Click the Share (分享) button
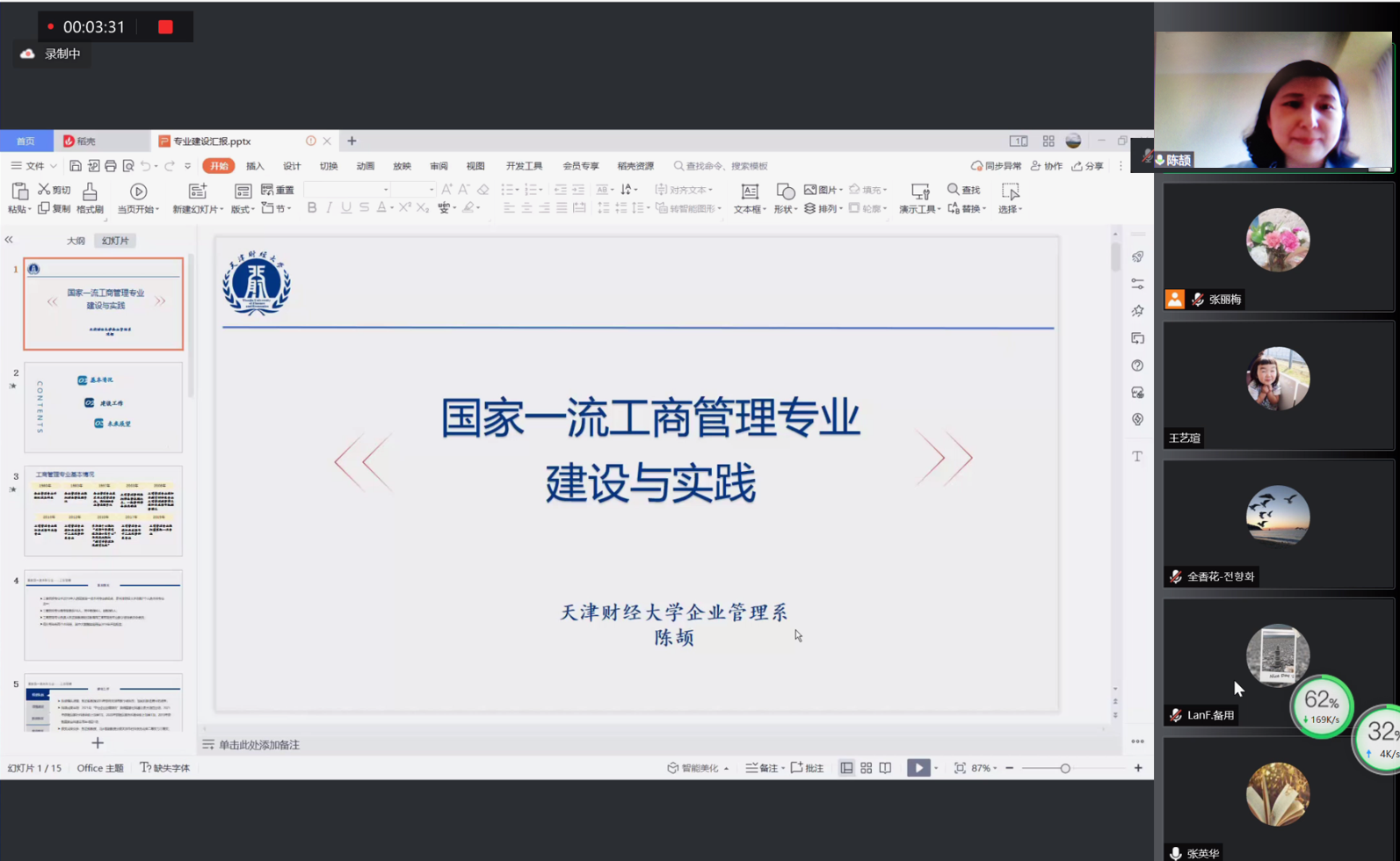Image resolution: width=1400 pixels, height=861 pixels. click(x=1087, y=166)
